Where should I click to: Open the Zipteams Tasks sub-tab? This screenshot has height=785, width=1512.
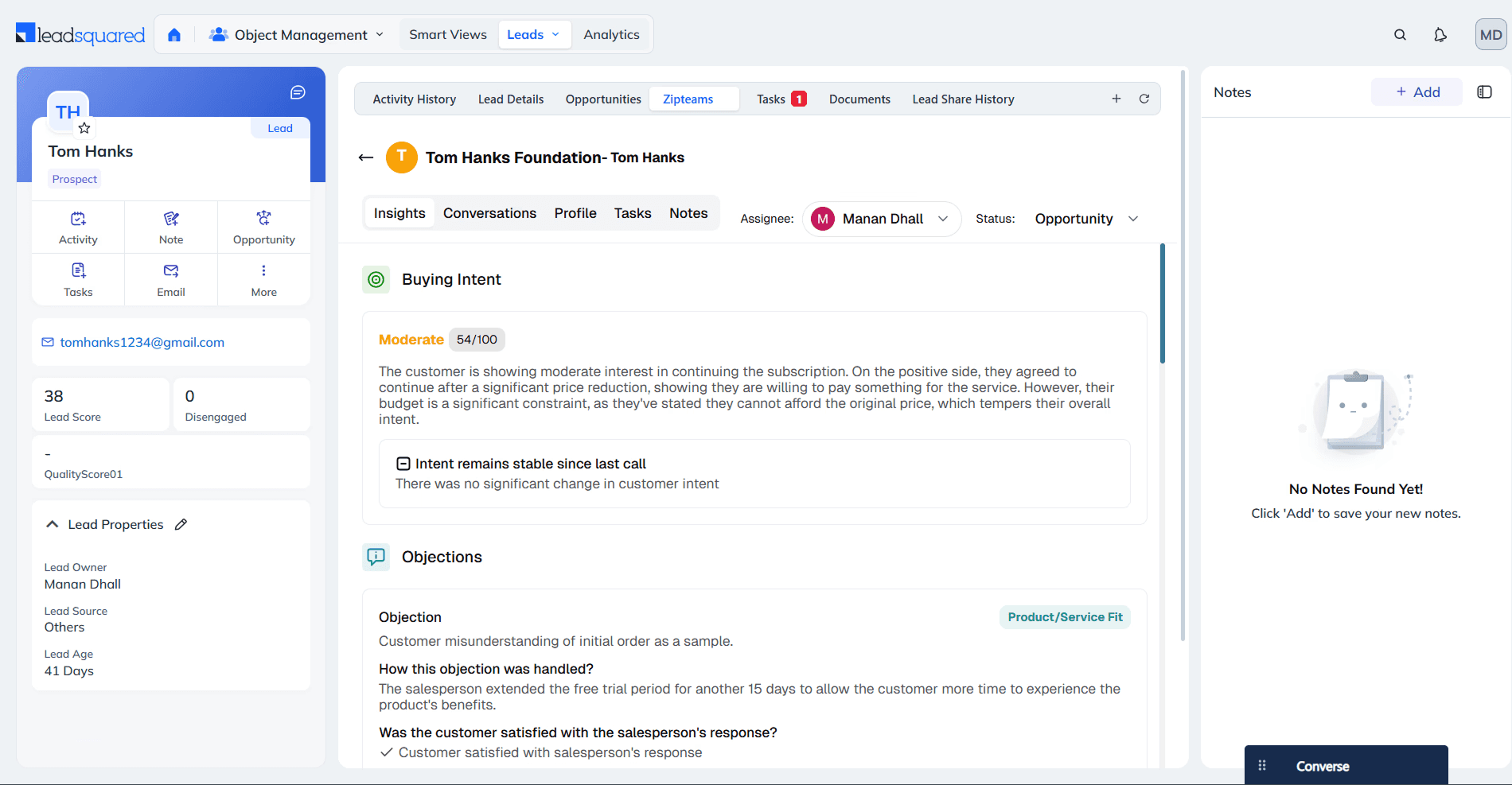[x=633, y=213]
